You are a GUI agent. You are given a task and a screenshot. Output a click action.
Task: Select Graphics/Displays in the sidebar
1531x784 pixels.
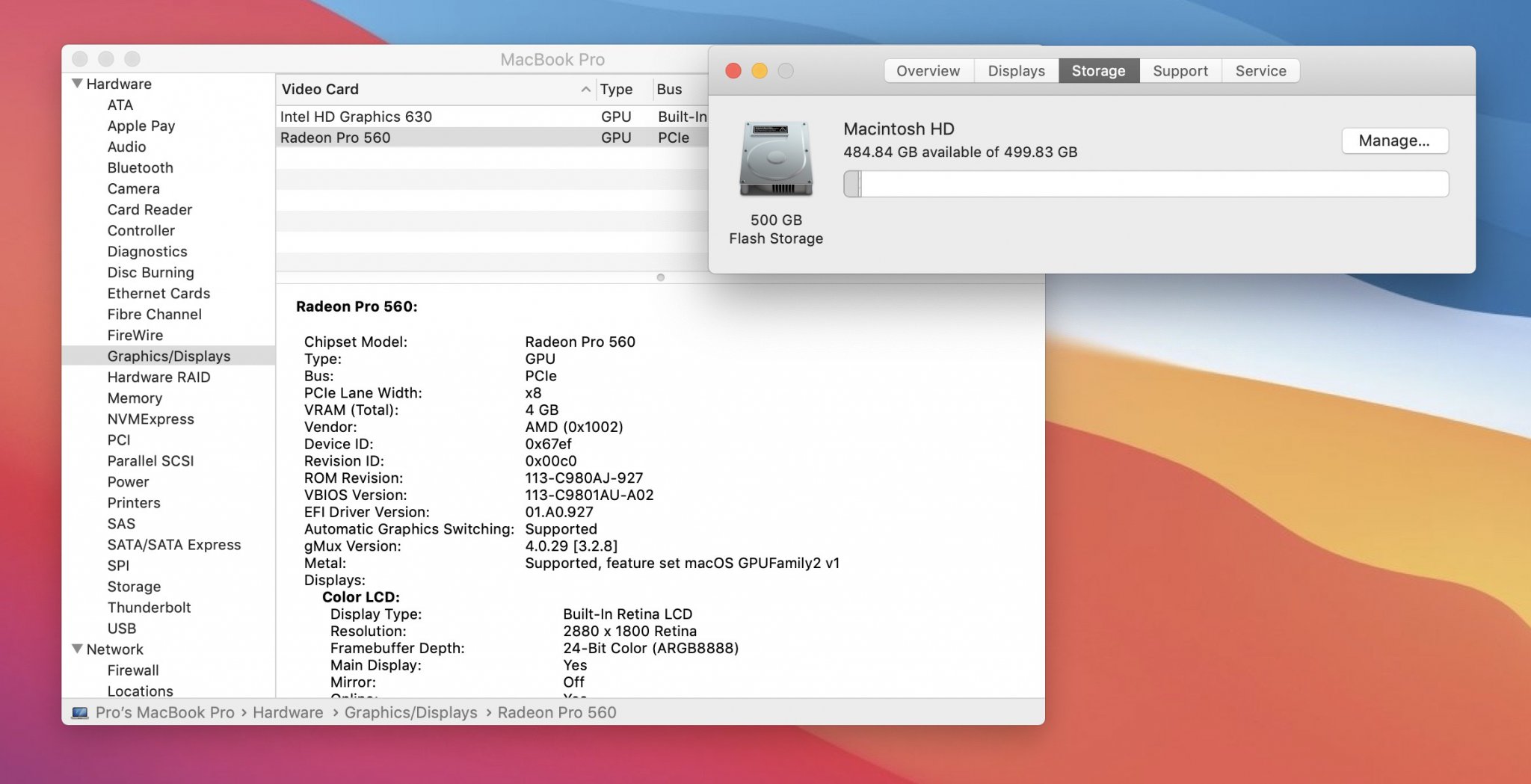(168, 356)
